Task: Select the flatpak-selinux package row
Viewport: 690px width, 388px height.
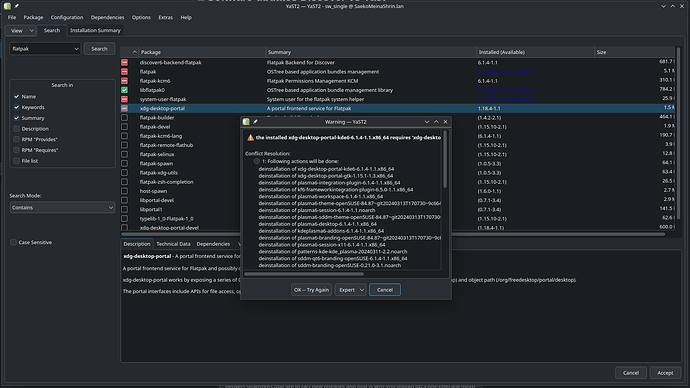Action: (398, 154)
